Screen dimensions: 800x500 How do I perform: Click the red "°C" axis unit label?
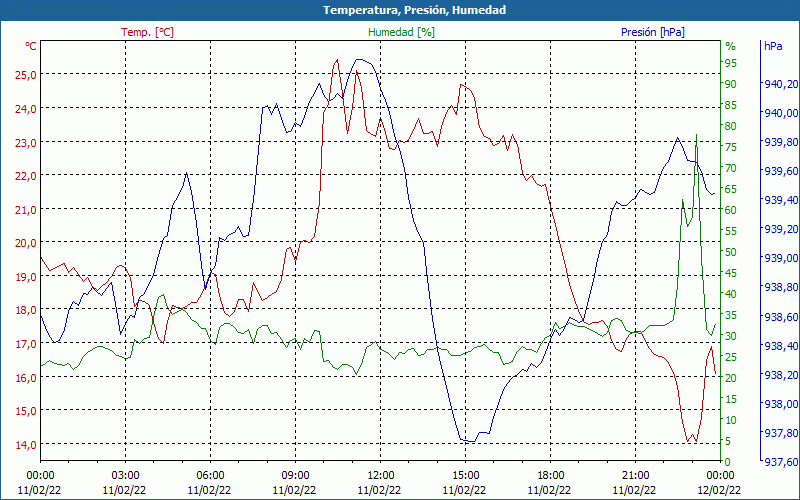click(x=31, y=46)
